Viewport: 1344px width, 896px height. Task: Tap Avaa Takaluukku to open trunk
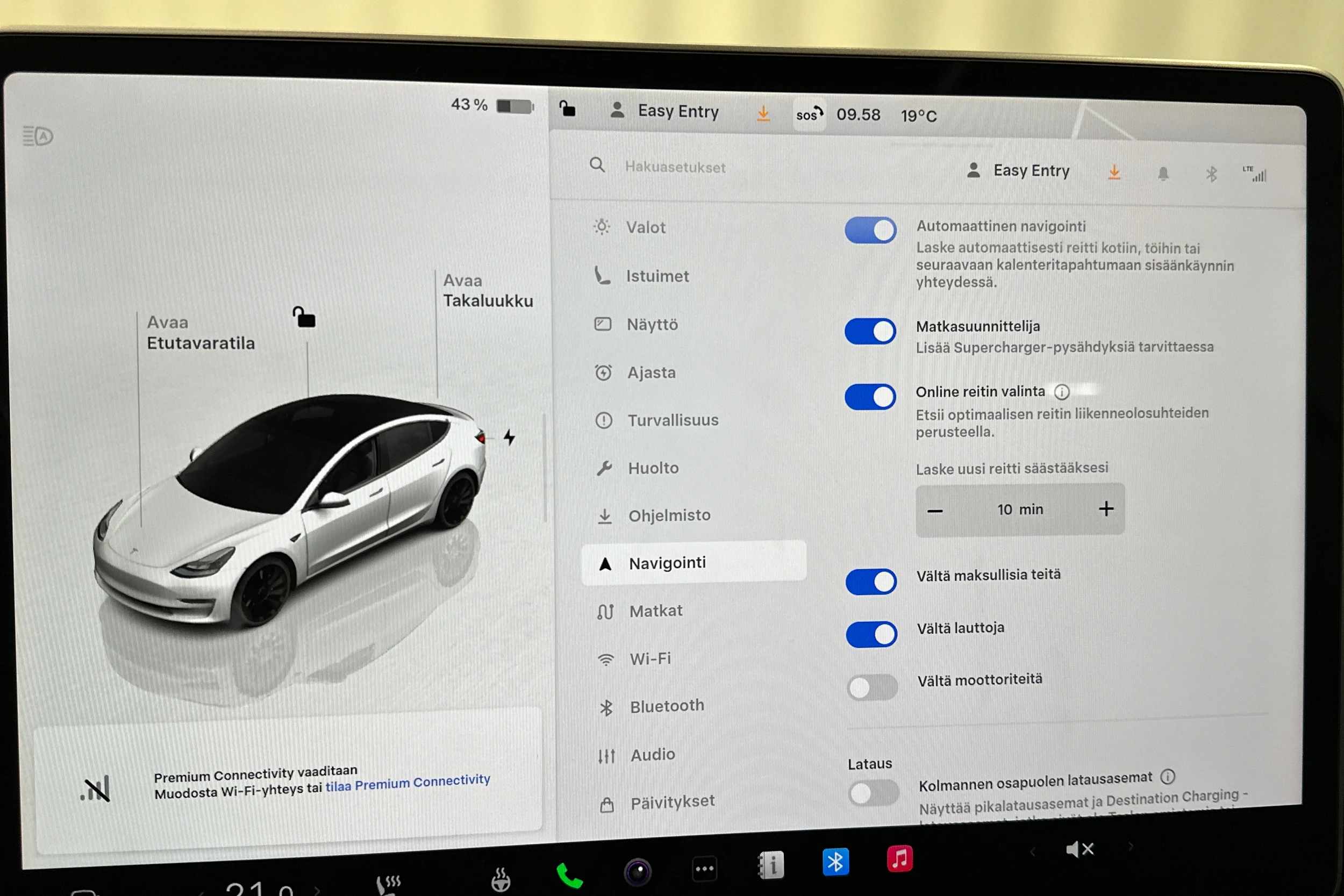[488, 291]
